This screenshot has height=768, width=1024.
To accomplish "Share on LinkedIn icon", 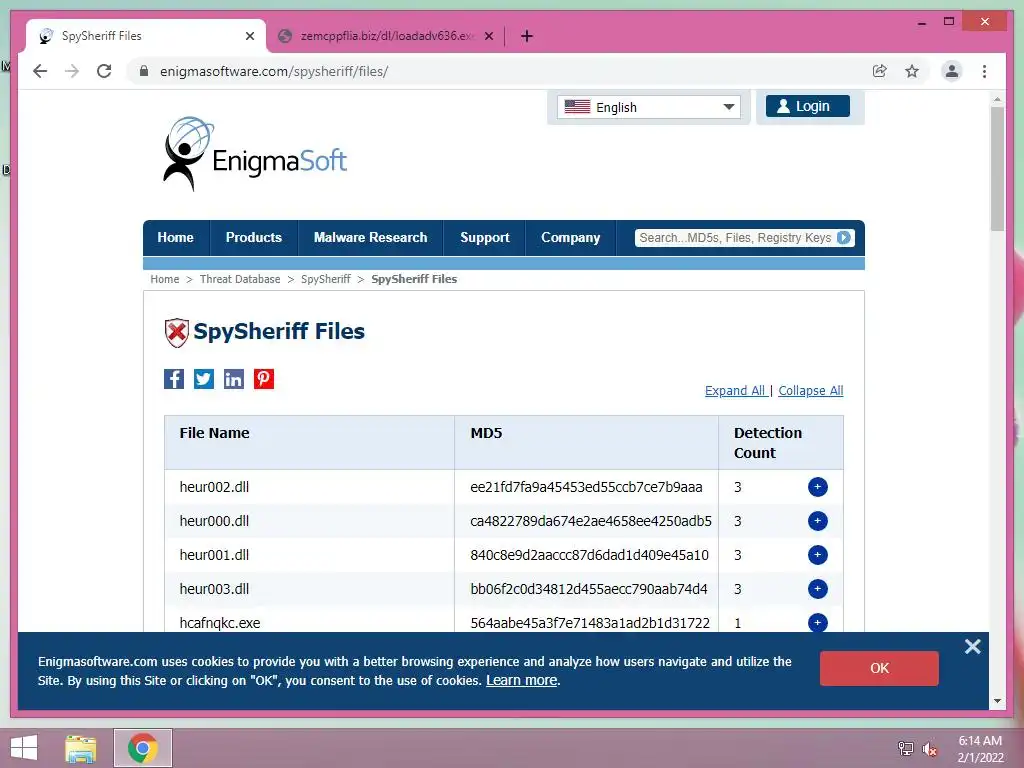I will tap(234, 379).
